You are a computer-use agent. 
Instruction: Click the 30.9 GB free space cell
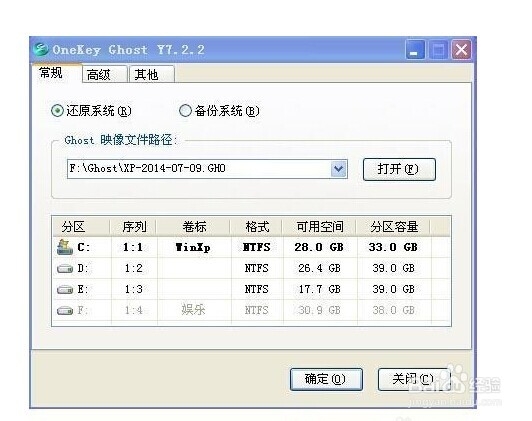pyautogui.click(x=319, y=310)
